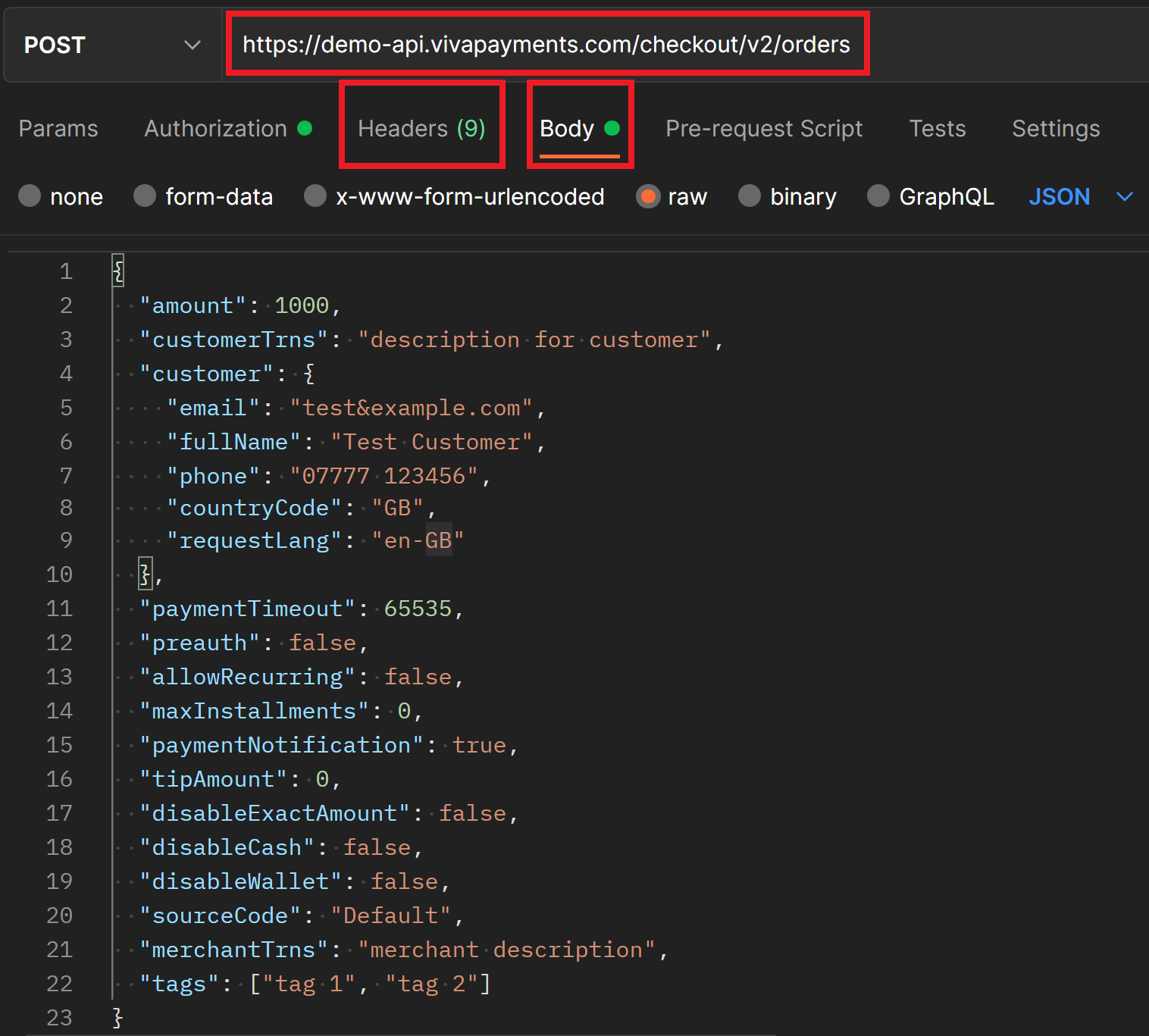
Task: Open the Pre-request Script tab
Action: [x=764, y=129]
